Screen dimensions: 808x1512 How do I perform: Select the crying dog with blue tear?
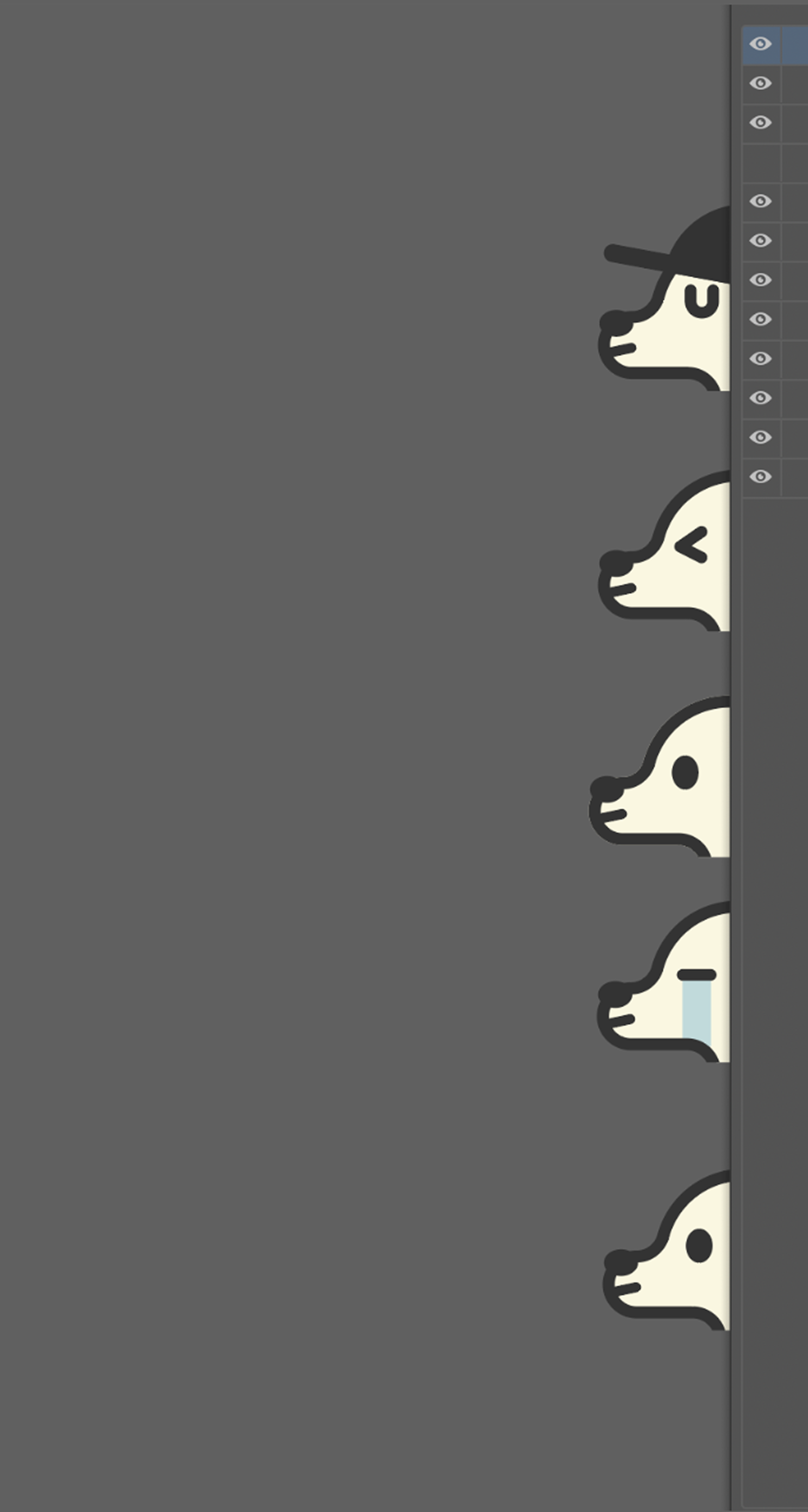[x=664, y=982]
